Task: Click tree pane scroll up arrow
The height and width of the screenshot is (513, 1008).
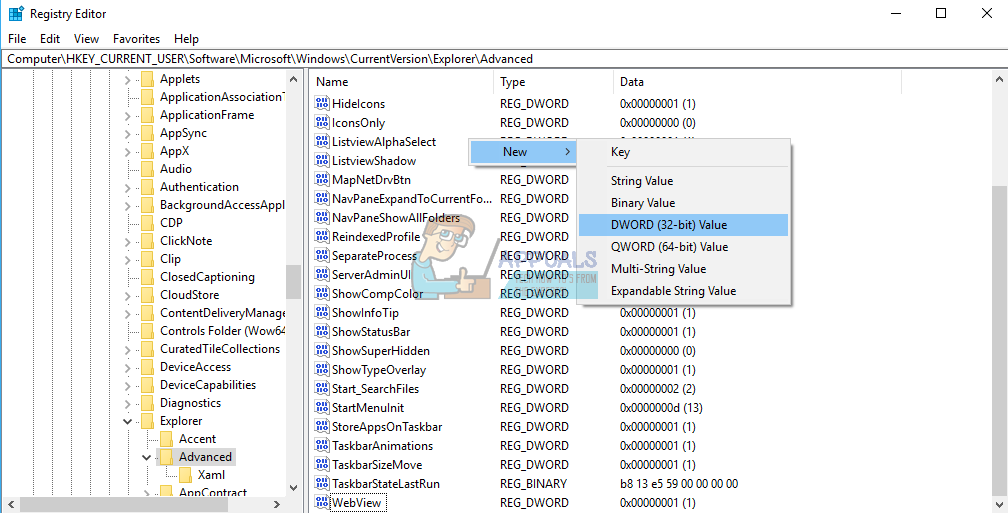Action: tap(294, 80)
